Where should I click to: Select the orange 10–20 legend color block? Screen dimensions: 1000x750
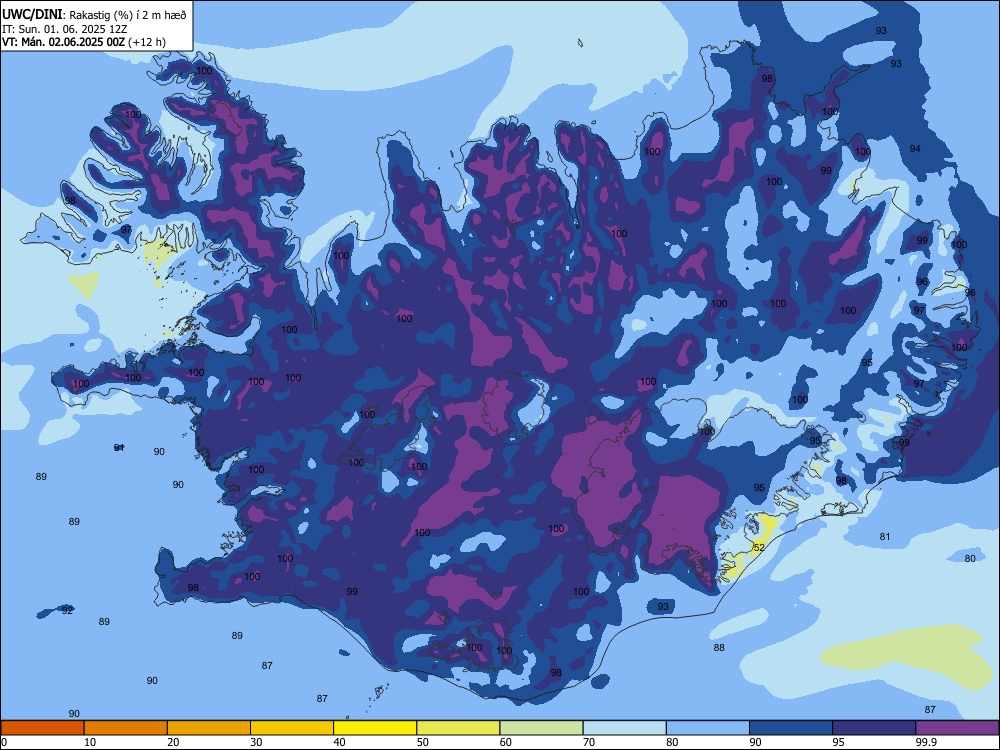coord(126,728)
